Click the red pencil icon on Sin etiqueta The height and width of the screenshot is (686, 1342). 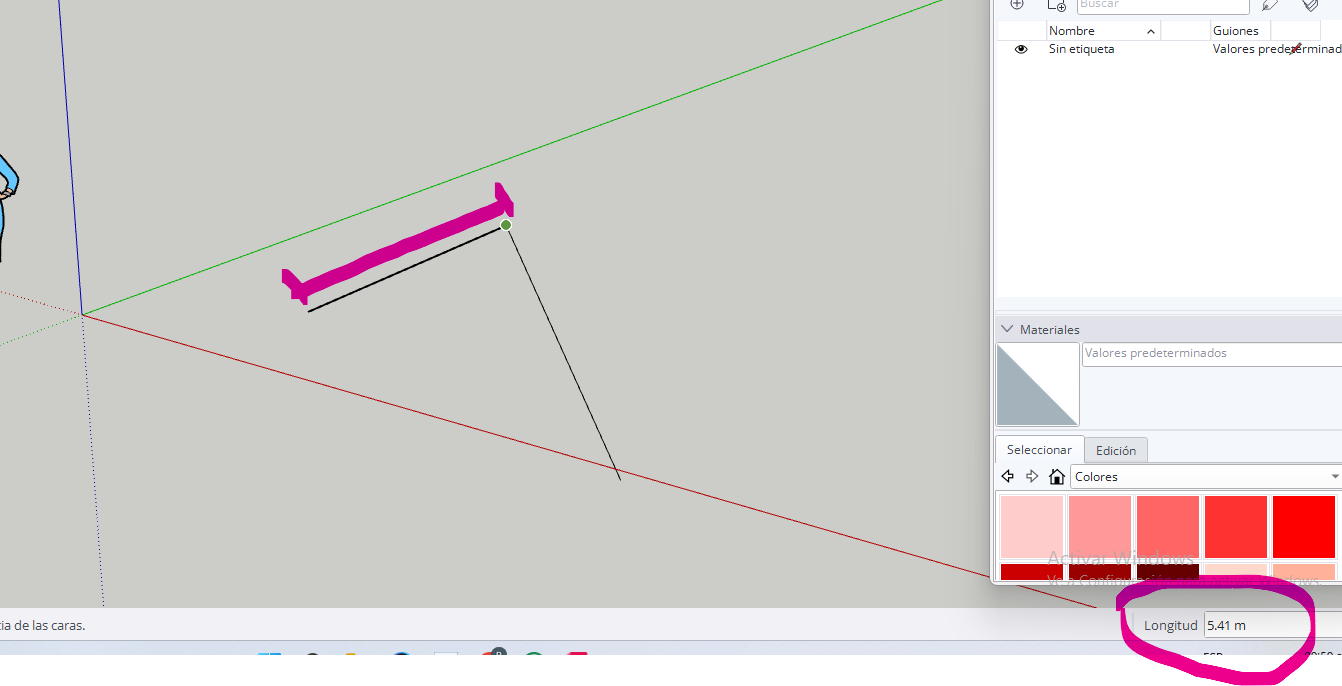click(x=1296, y=48)
